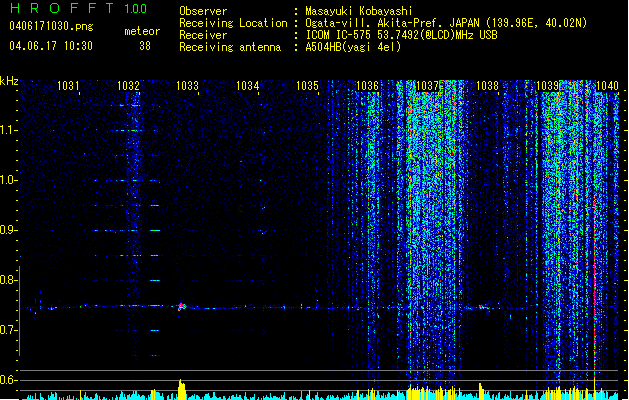Viewport: 629px width, 400px height.
Task: Click the 0.8 kHz axis label
Action: [x=9, y=280]
